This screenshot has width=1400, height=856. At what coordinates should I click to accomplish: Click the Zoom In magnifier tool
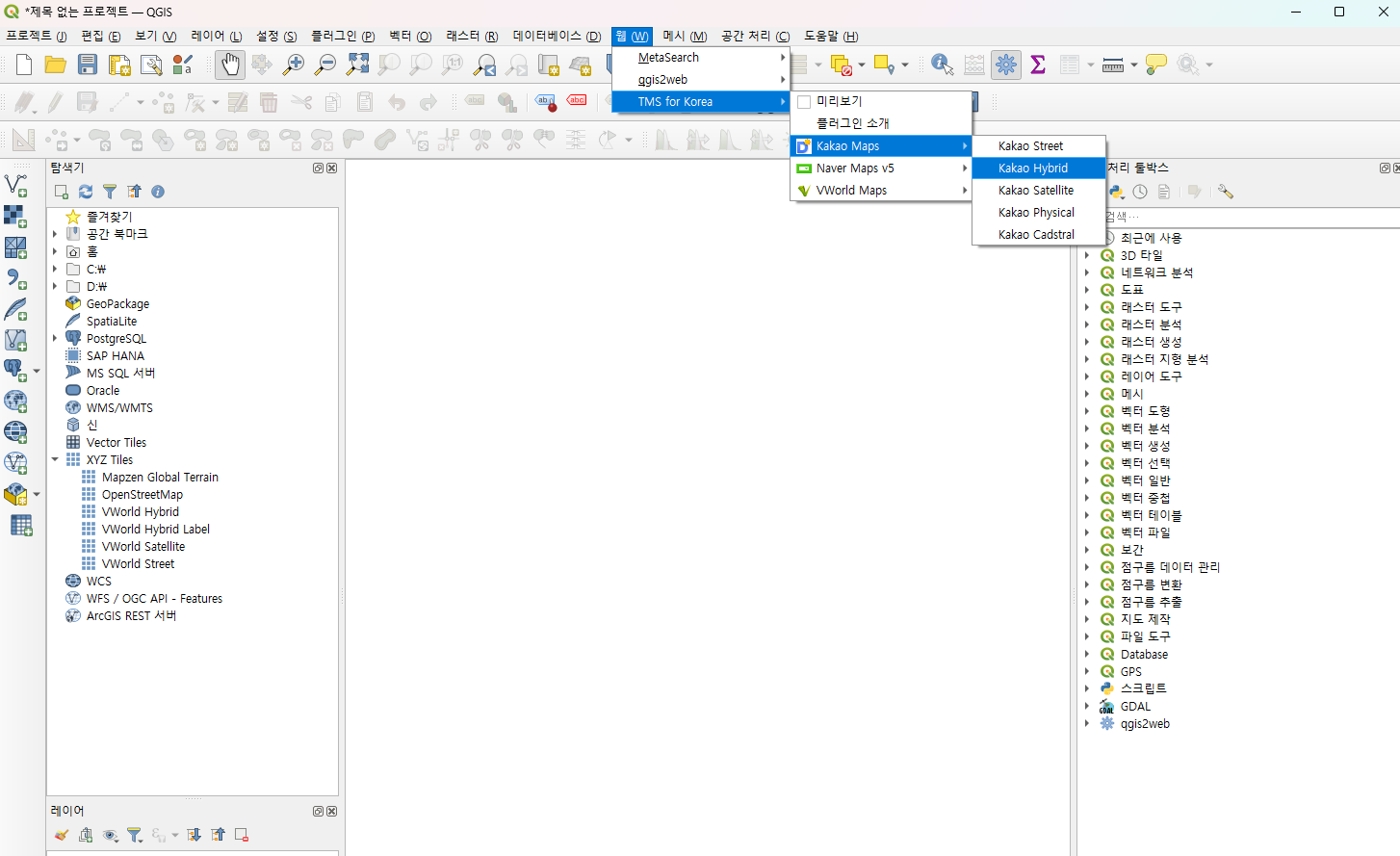(x=294, y=65)
